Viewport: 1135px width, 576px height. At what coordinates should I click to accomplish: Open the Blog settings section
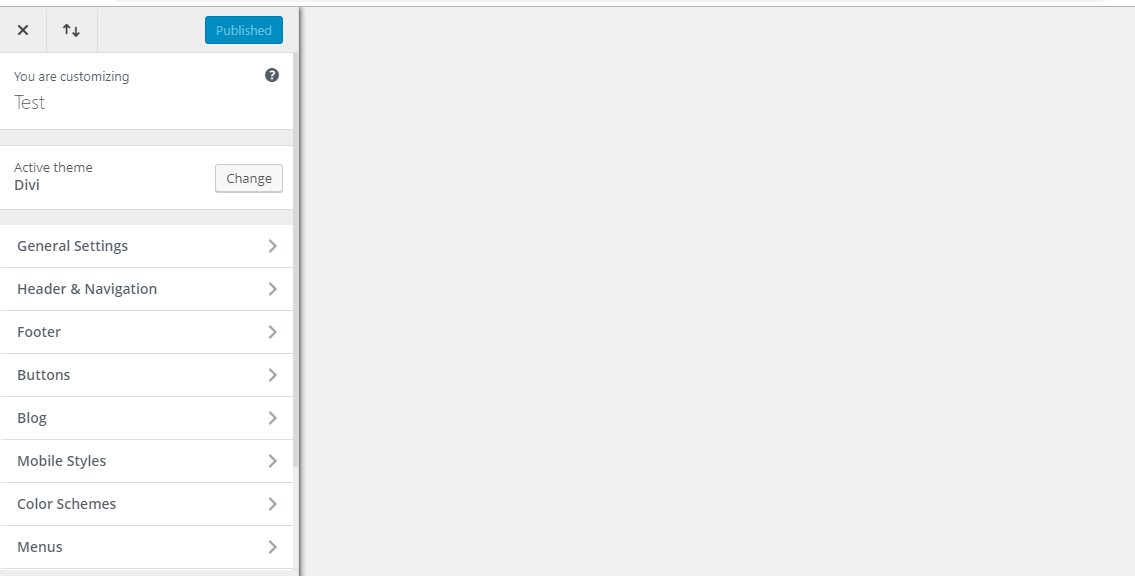[147, 418]
